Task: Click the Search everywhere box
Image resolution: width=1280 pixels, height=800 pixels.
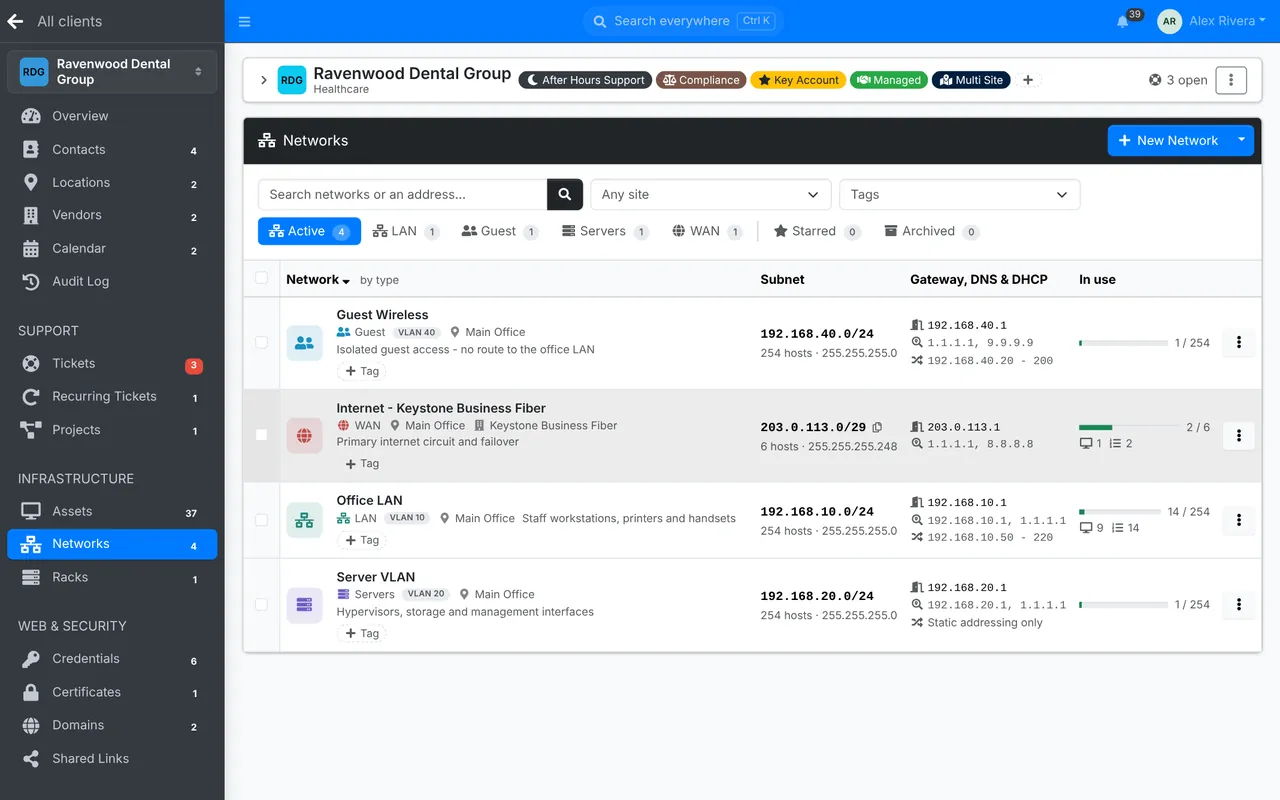Action: pyautogui.click(x=683, y=21)
